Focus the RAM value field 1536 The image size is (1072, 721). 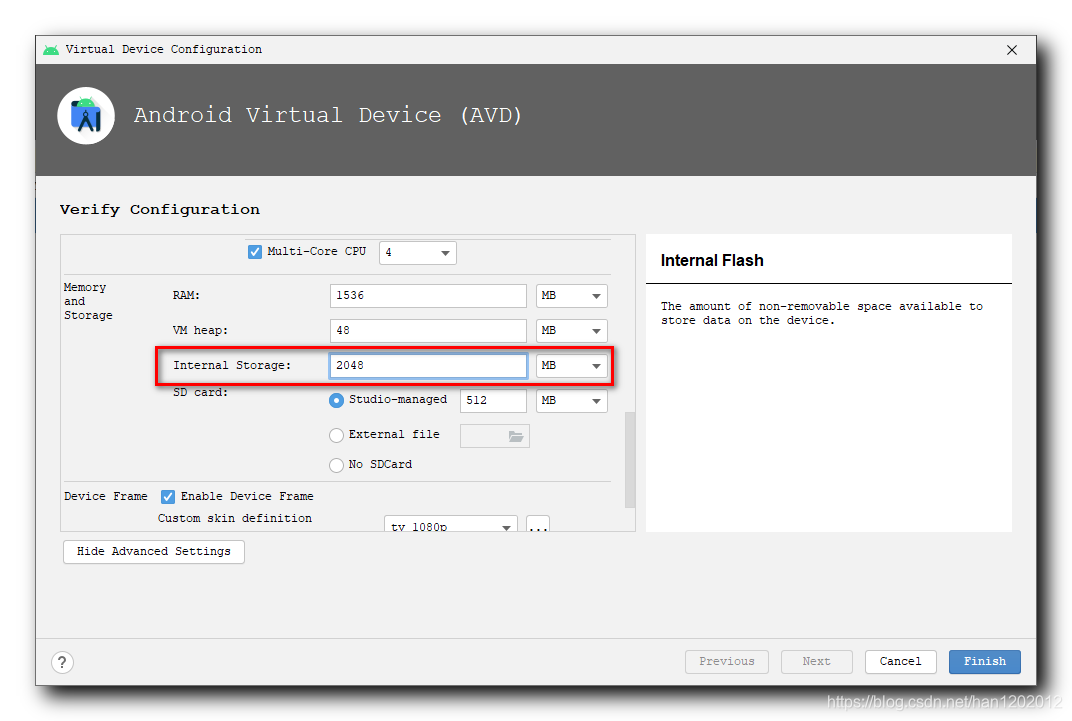[428, 296]
